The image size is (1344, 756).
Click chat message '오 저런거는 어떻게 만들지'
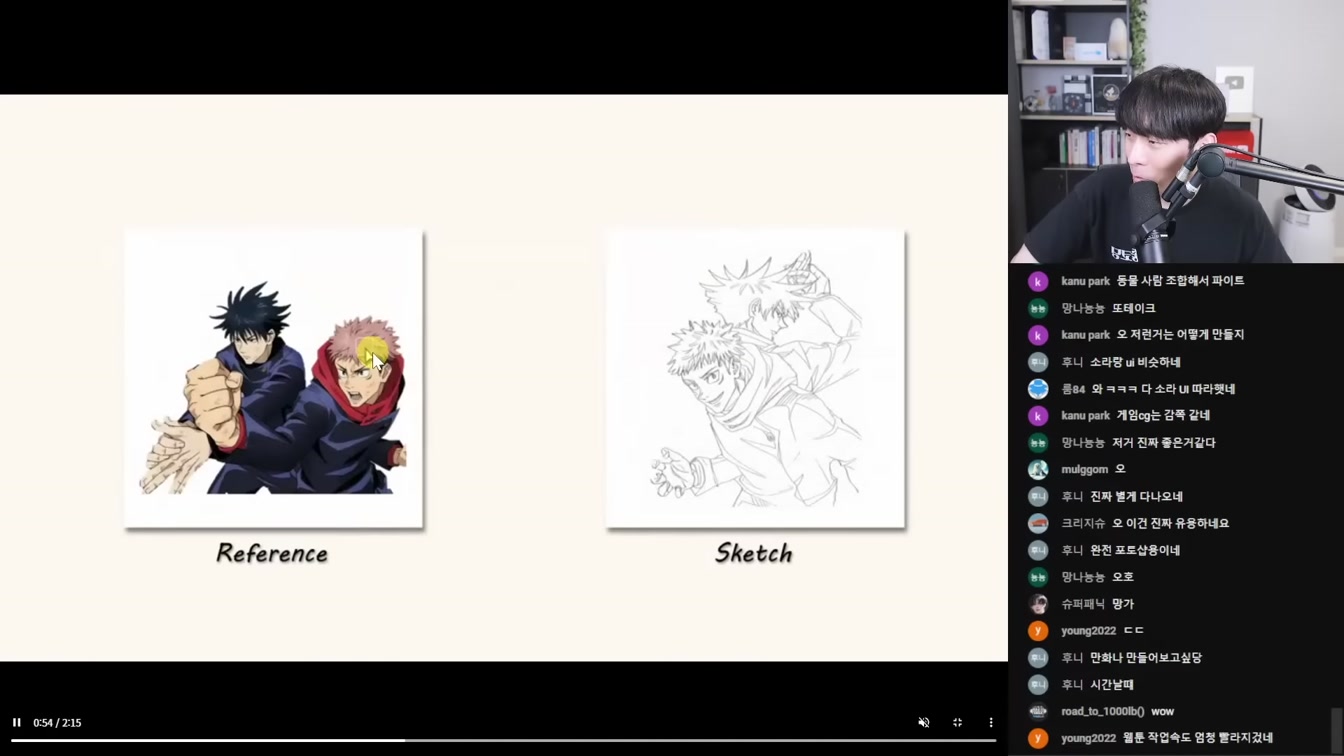[1180, 335]
